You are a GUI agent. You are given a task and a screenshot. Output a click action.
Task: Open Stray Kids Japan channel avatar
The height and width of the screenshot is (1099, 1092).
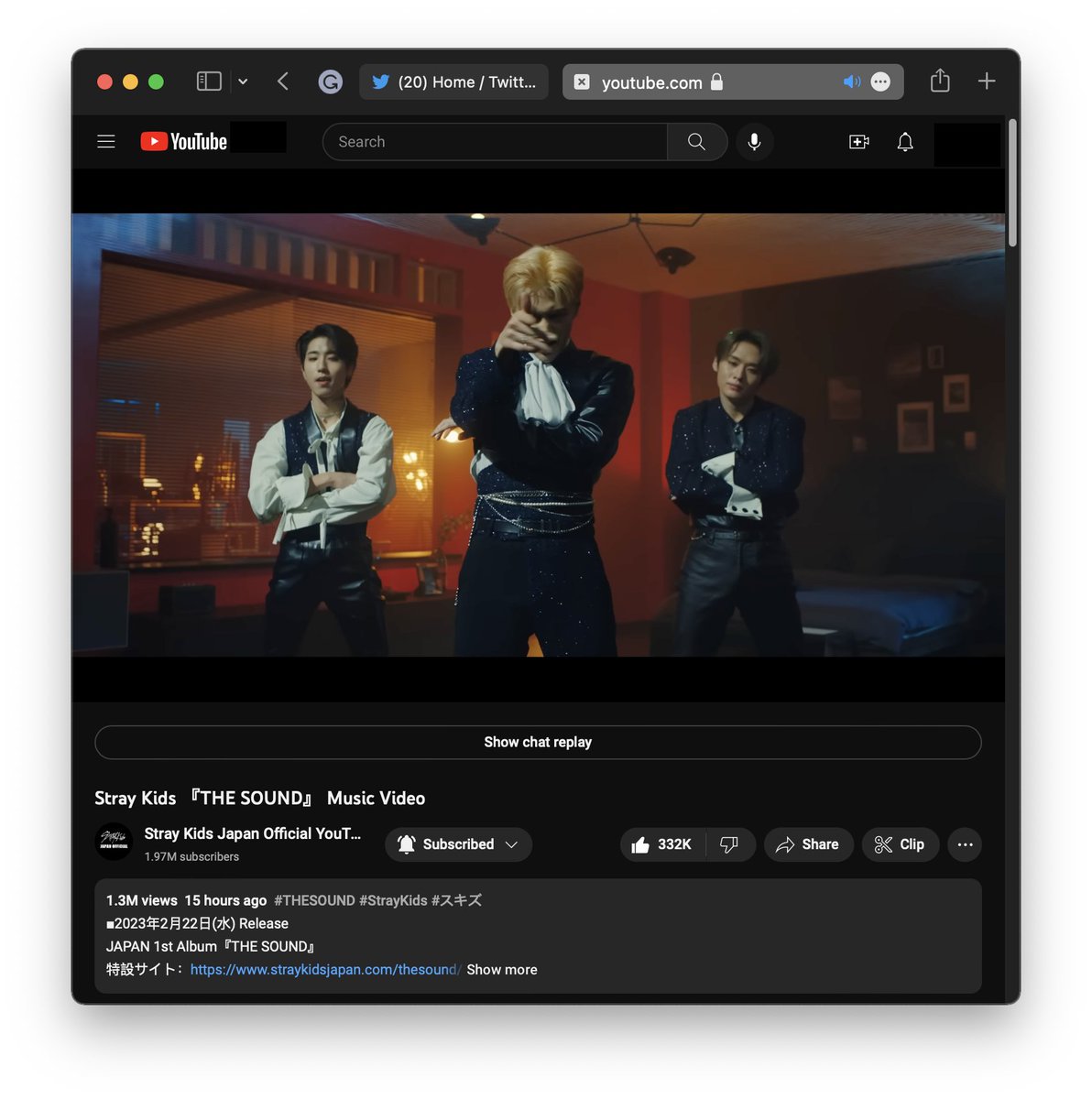click(115, 843)
